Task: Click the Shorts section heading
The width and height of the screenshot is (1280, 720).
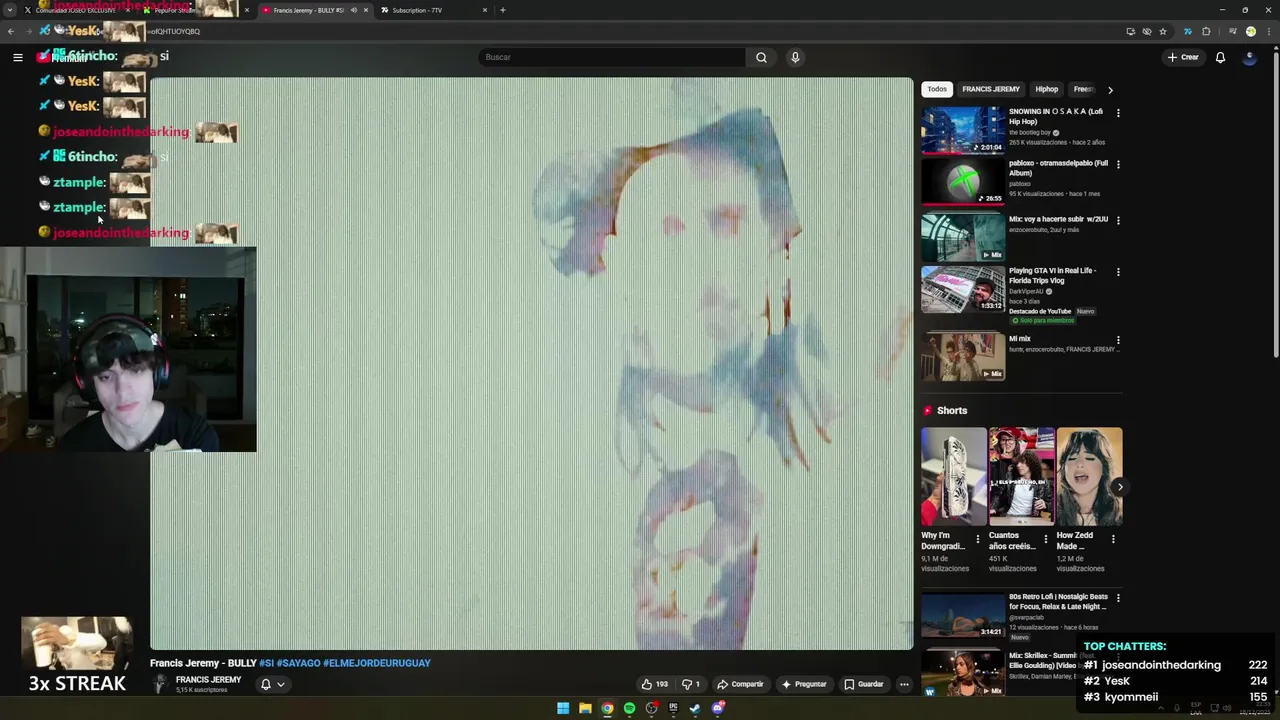Action: [x=951, y=410]
